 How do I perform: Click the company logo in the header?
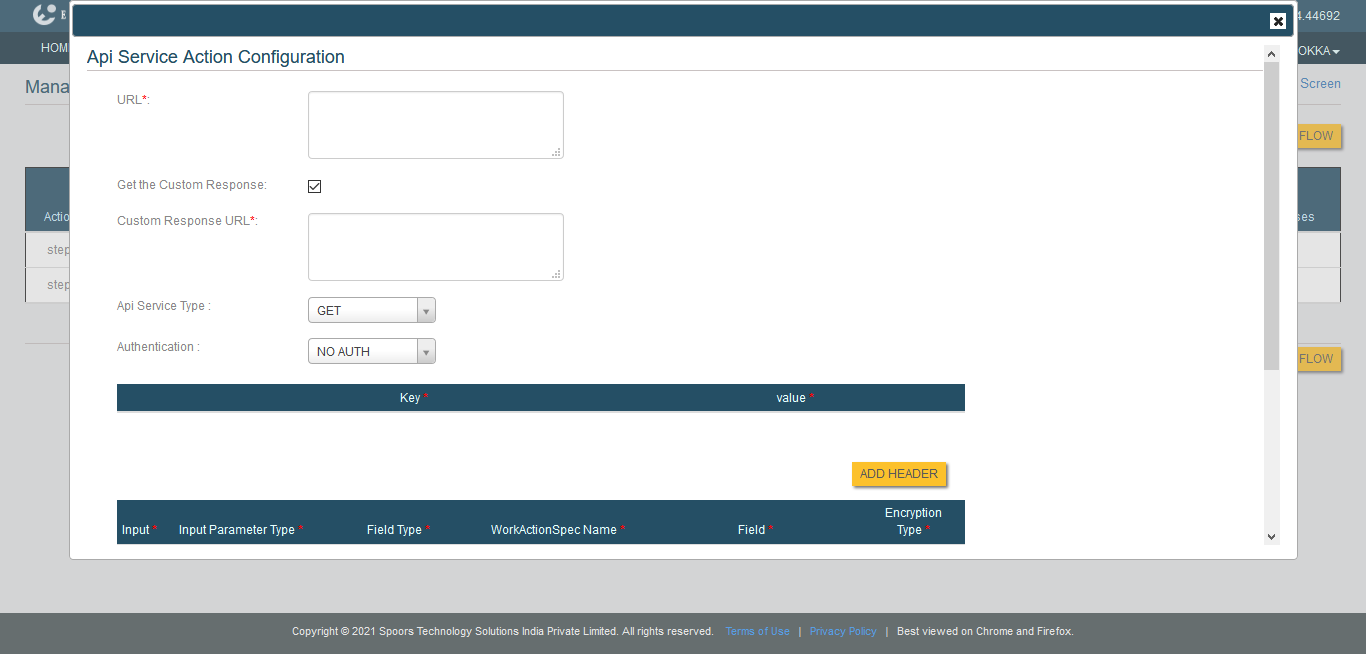45,15
